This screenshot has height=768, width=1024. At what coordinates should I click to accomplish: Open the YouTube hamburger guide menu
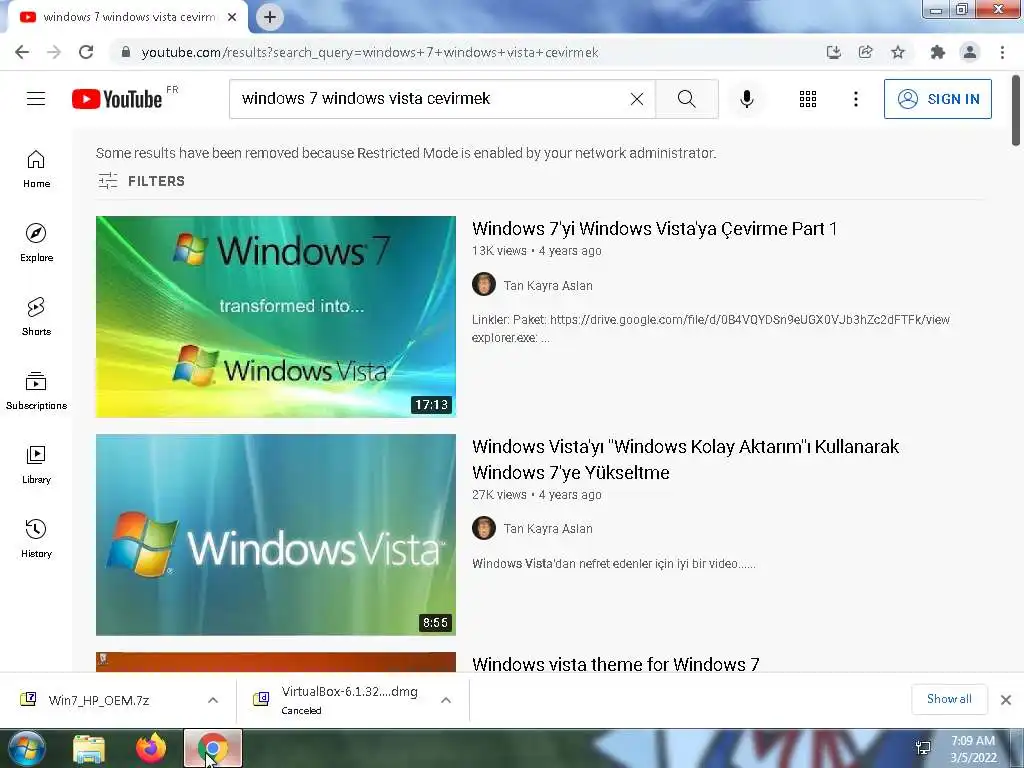tap(36, 99)
